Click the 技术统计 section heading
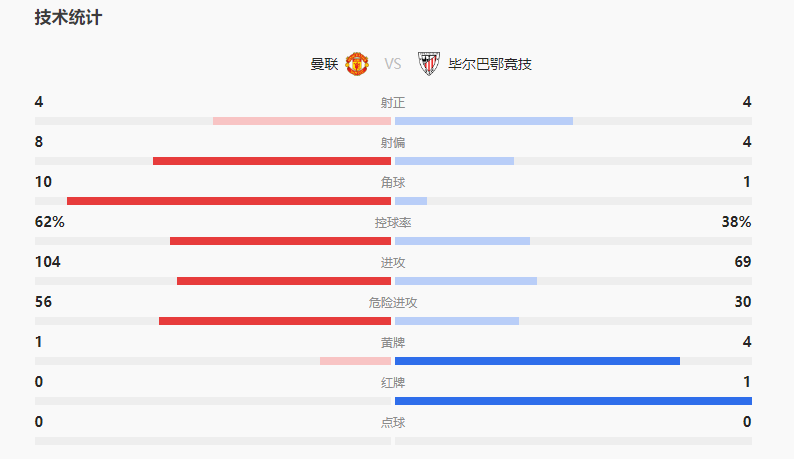The image size is (794, 459). point(68,18)
